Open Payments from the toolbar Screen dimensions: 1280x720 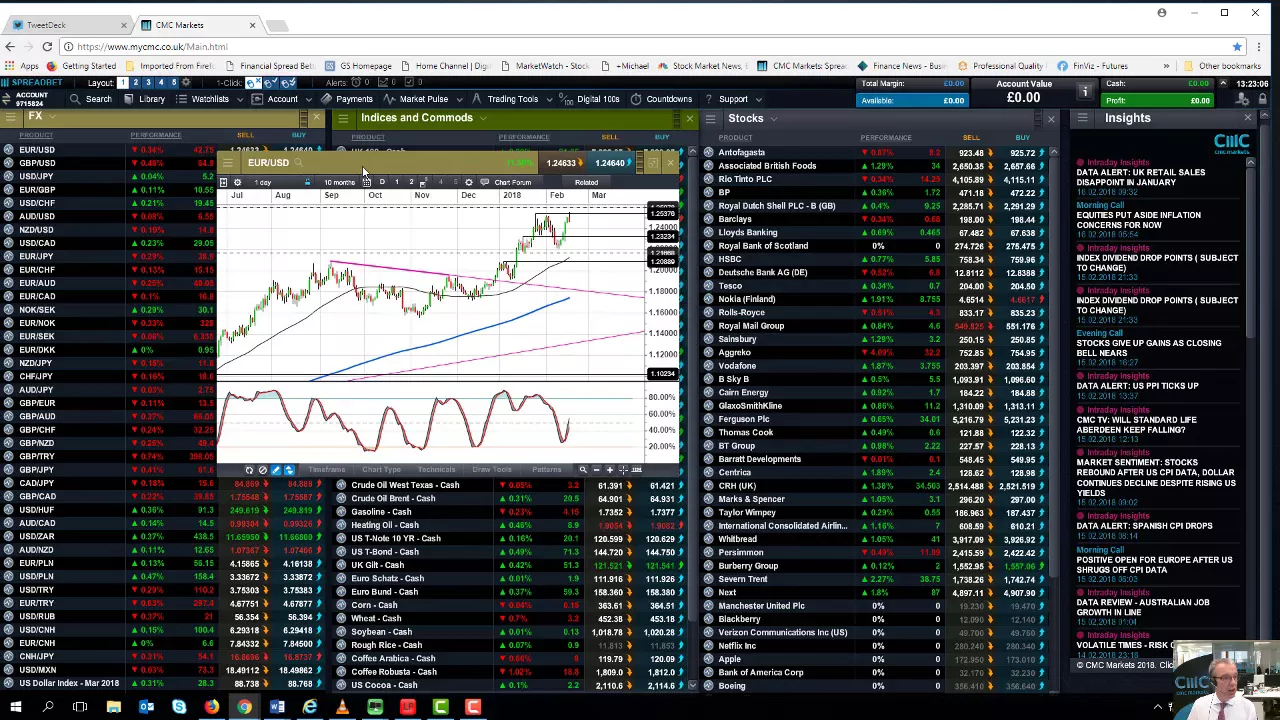[x=347, y=99]
